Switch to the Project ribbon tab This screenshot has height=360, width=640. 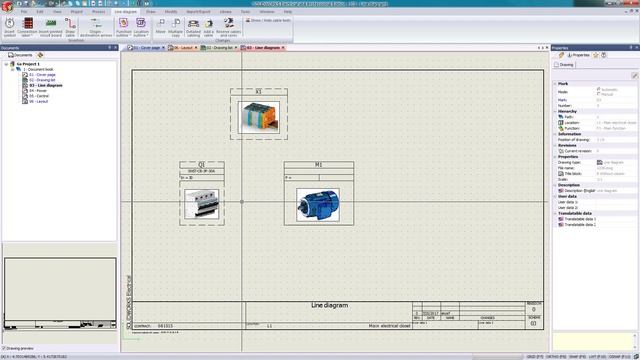[x=76, y=12]
